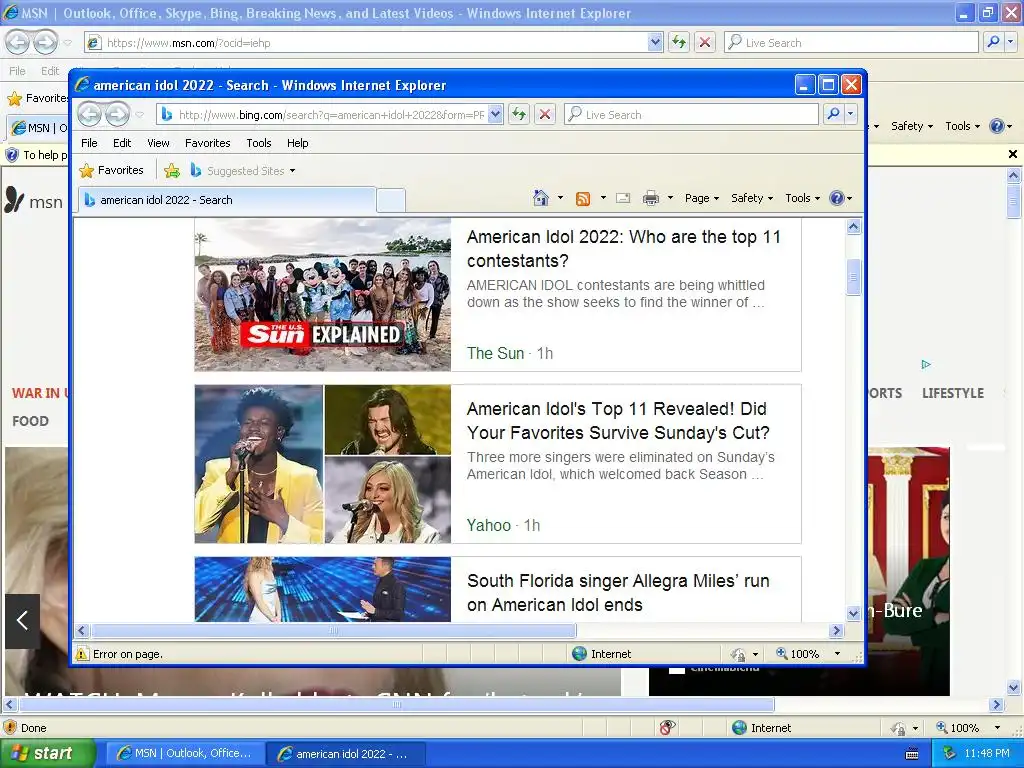1024x768 pixels.
Task: Click Print icon in Bing window
Action: pos(651,198)
